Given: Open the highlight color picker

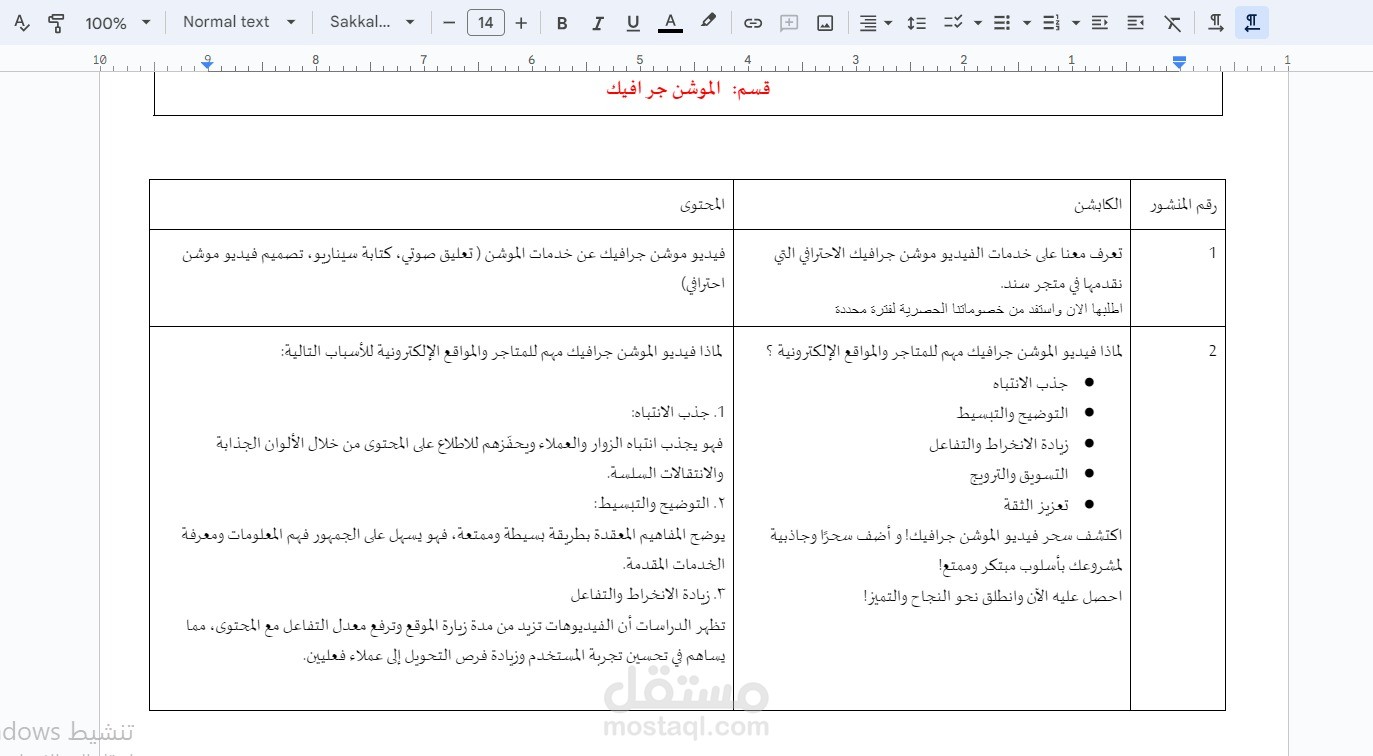Looking at the screenshot, I should [708, 22].
